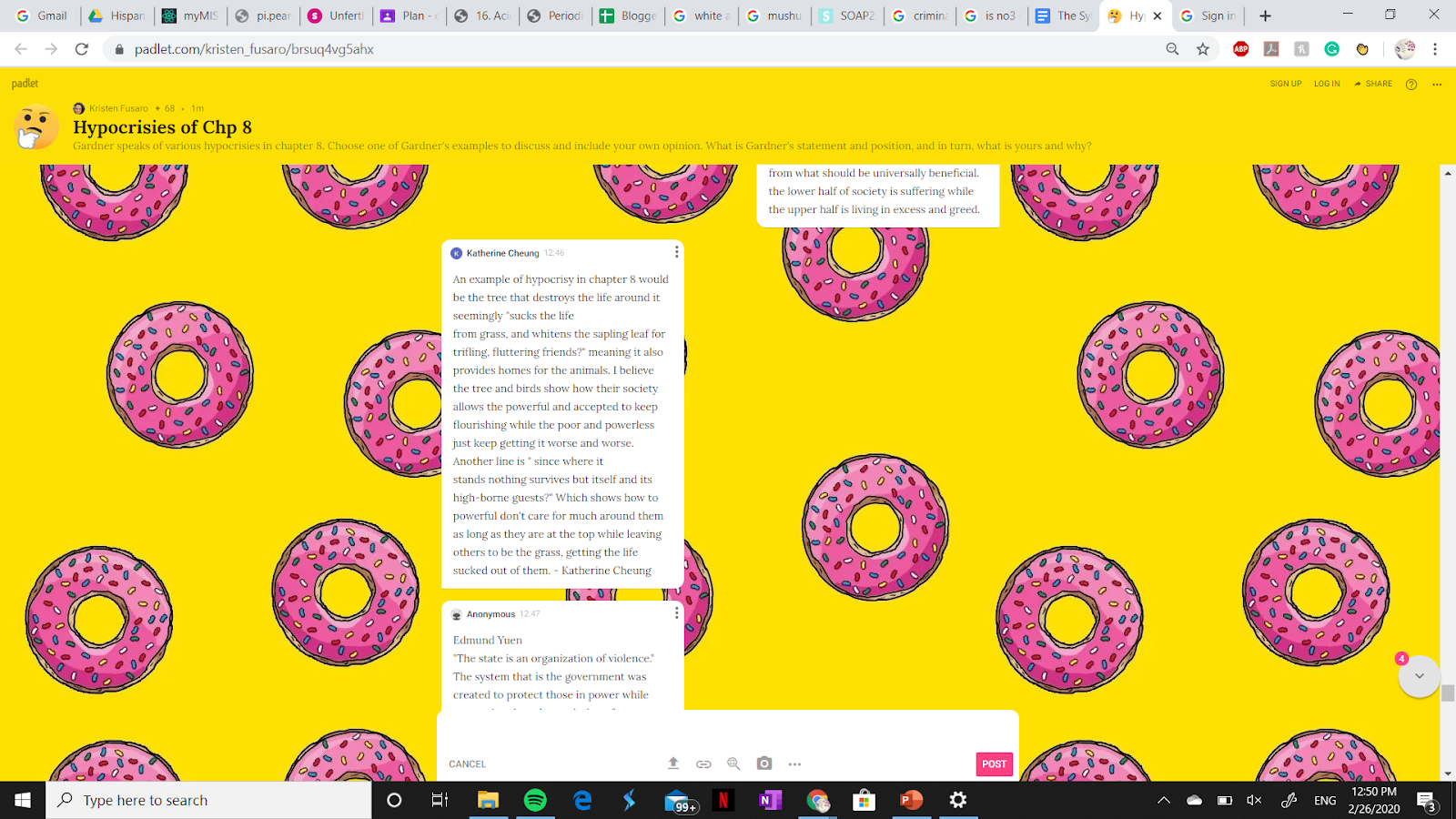This screenshot has width=1456, height=819.
Task: Open Katherine Cheung post options menu
Action: coord(676,252)
